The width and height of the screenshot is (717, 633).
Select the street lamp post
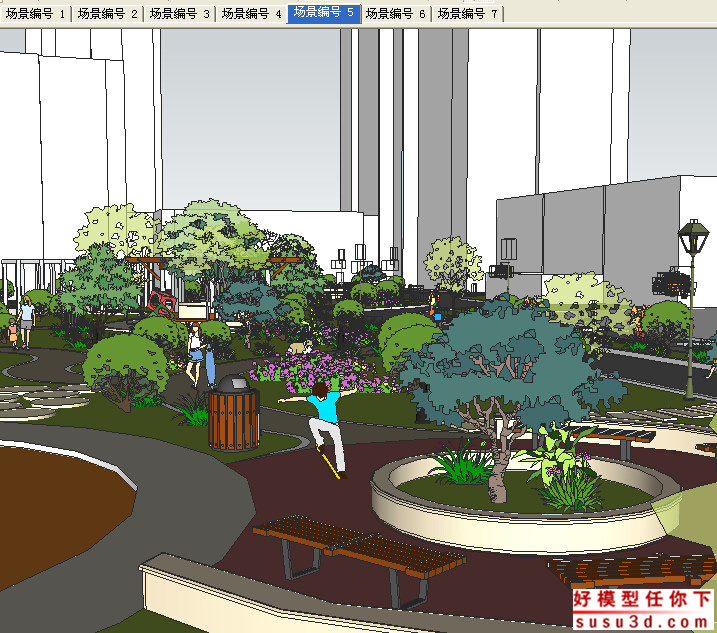(692, 310)
